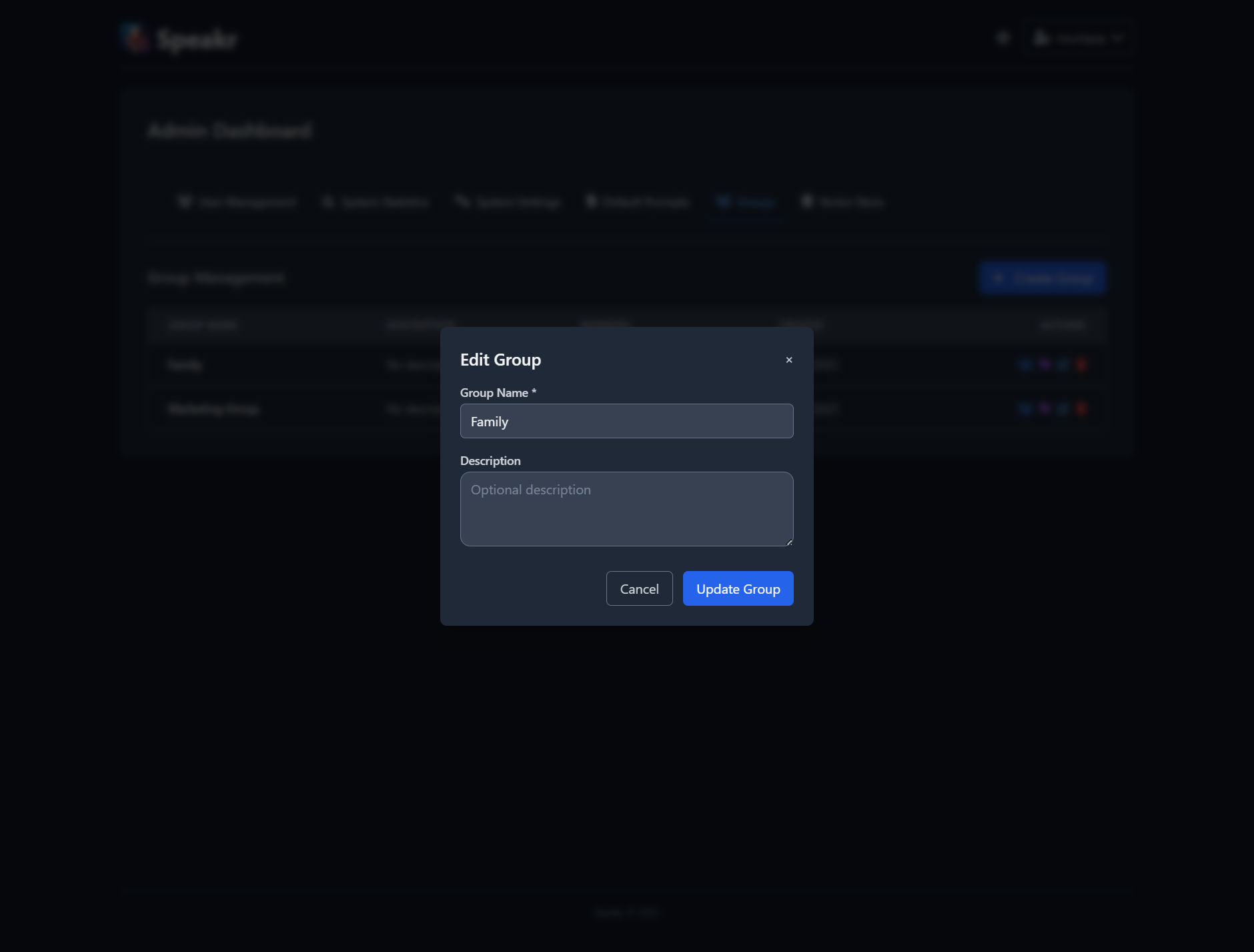Open the Vector Store tab

[x=843, y=202]
